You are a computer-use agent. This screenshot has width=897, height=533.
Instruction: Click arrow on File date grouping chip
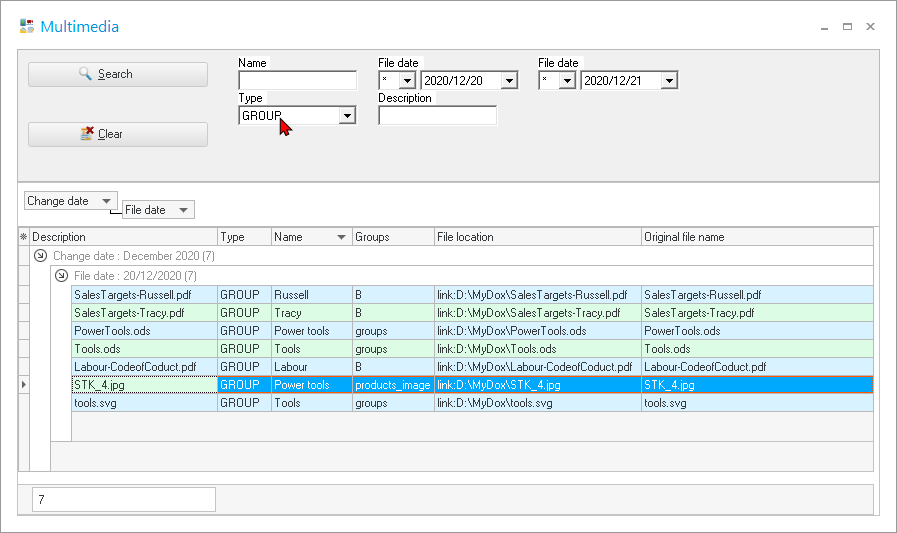[x=183, y=210]
